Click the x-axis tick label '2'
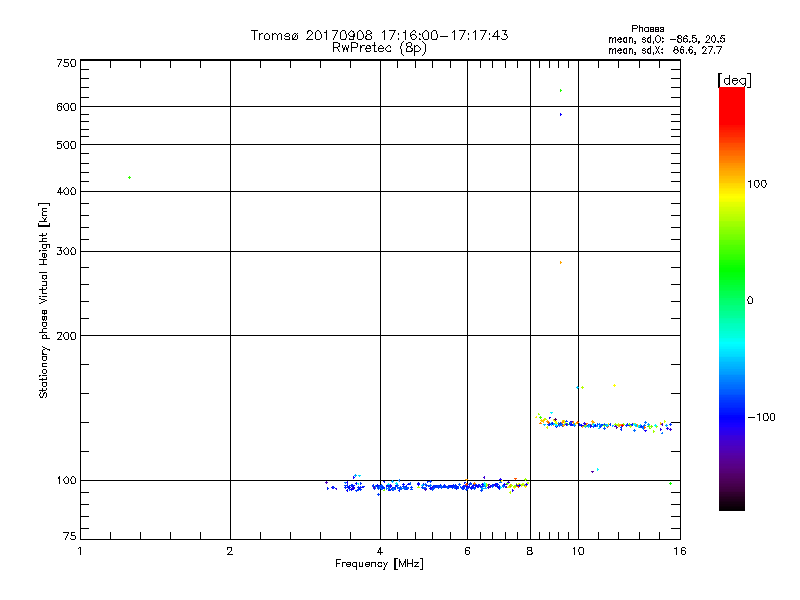800x600 pixels. (x=230, y=551)
